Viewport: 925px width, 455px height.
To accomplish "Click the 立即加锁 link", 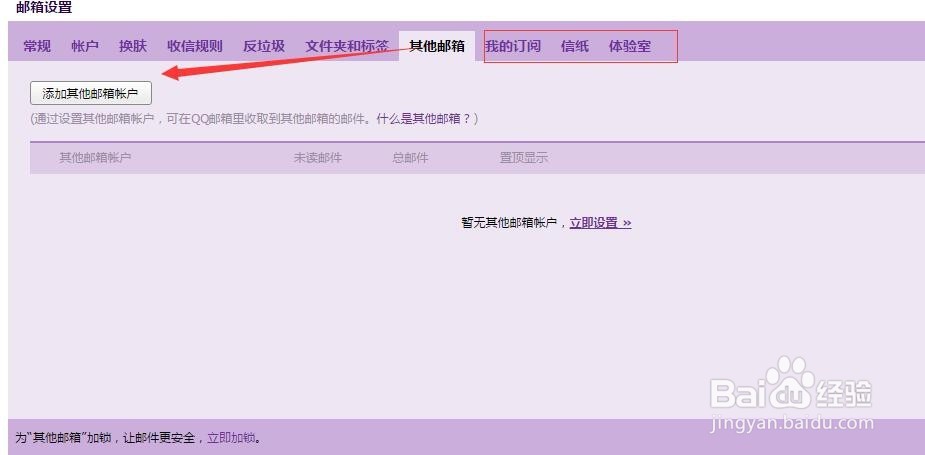I will tap(231, 438).
